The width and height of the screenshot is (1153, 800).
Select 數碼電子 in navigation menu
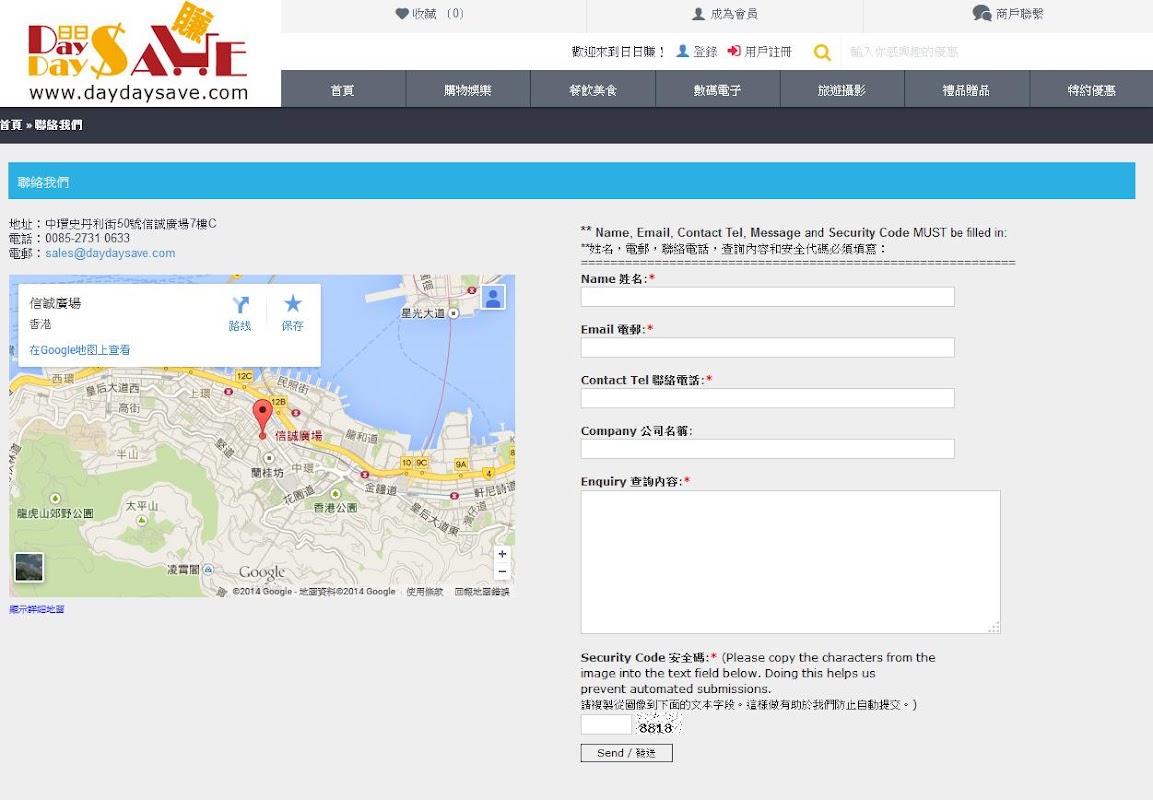click(717, 90)
